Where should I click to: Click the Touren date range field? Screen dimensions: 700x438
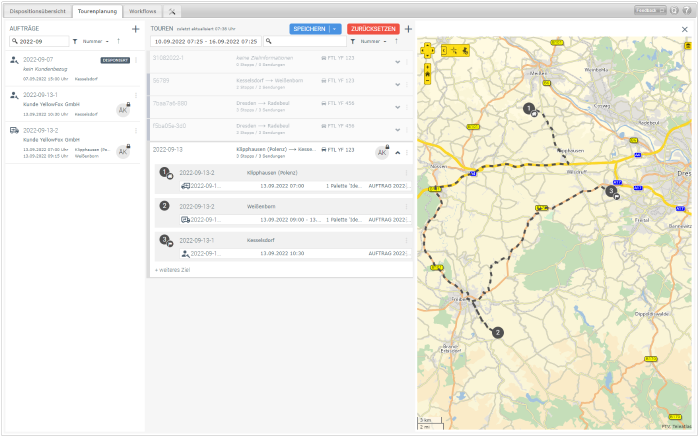pyautogui.click(x=205, y=42)
